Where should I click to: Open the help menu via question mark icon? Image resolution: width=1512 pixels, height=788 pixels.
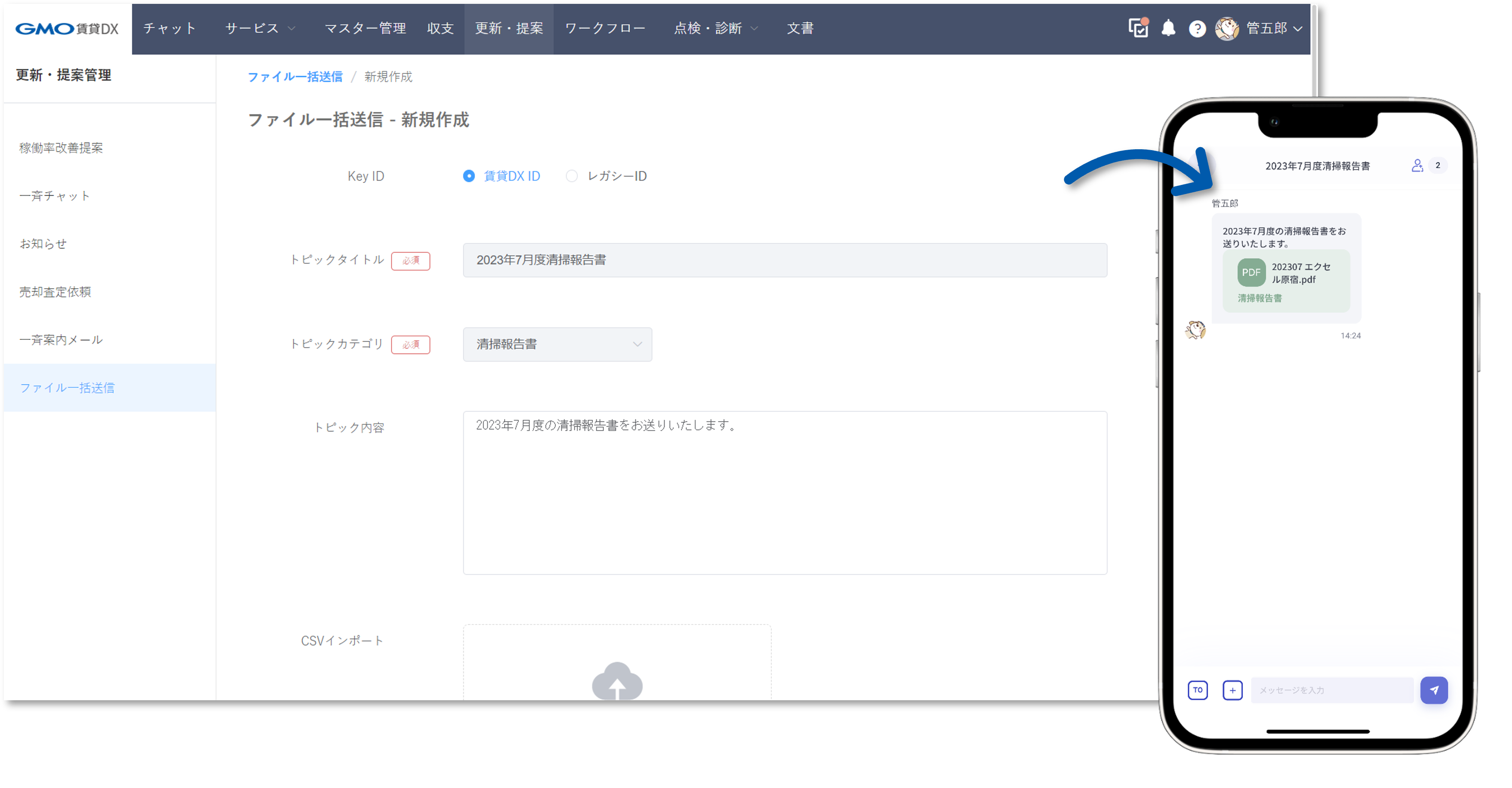(x=1197, y=28)
